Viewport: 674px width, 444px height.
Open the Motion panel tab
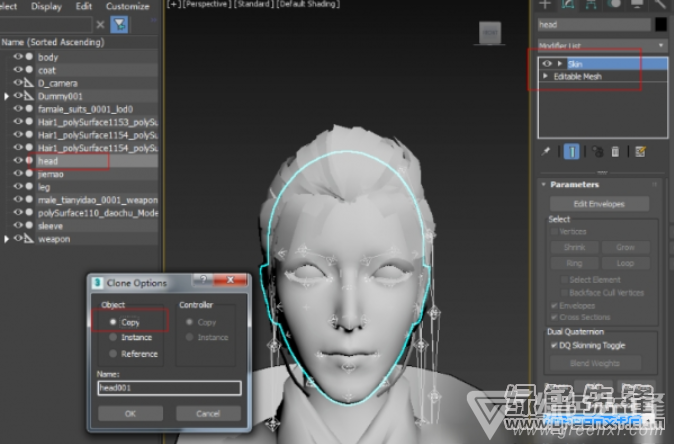[x=613, y=5]
